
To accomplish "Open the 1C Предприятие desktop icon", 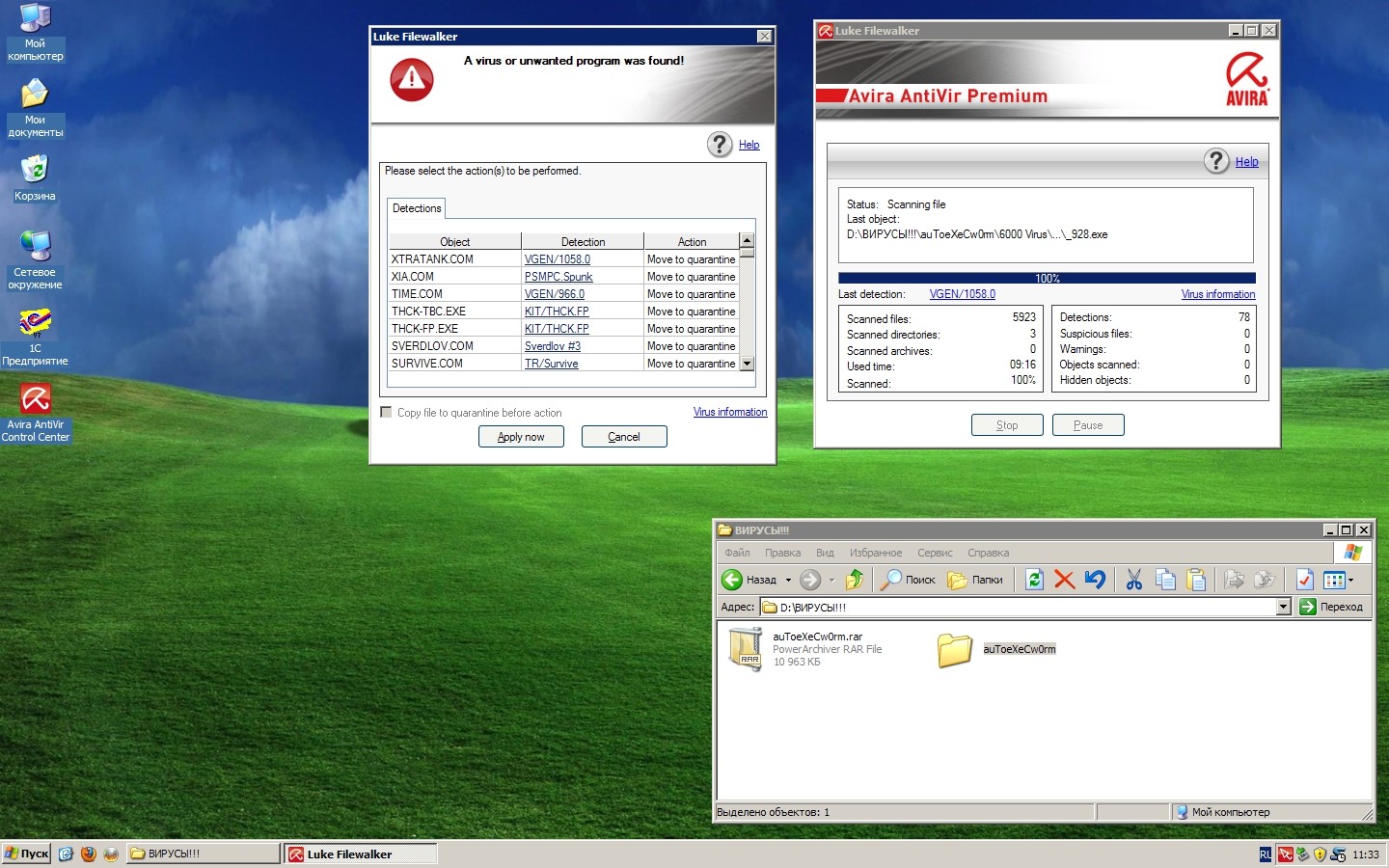I will [36, 323].
